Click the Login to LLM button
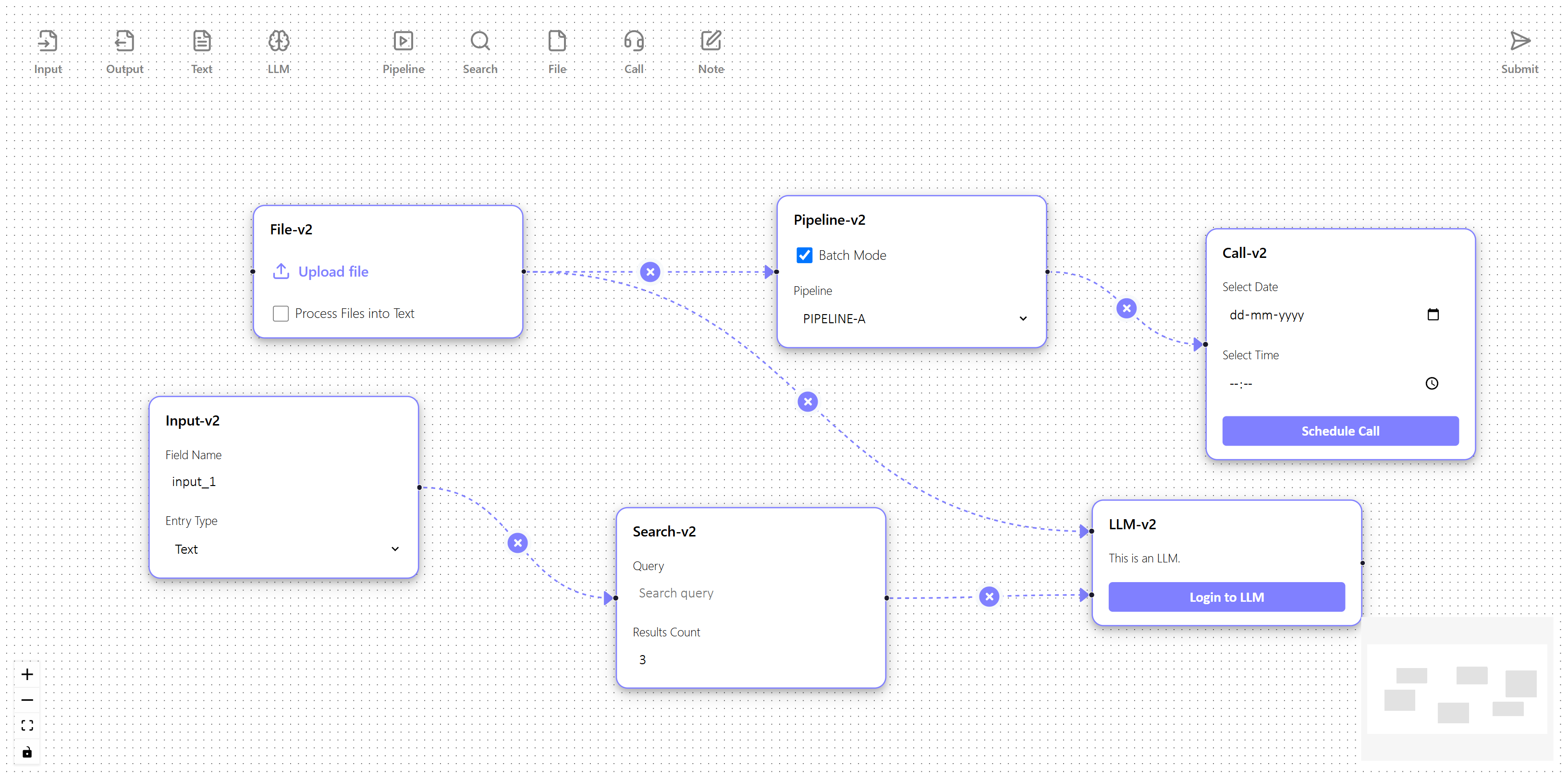Viewport: 1568px width, 779px height. (x=1226, y=597)
